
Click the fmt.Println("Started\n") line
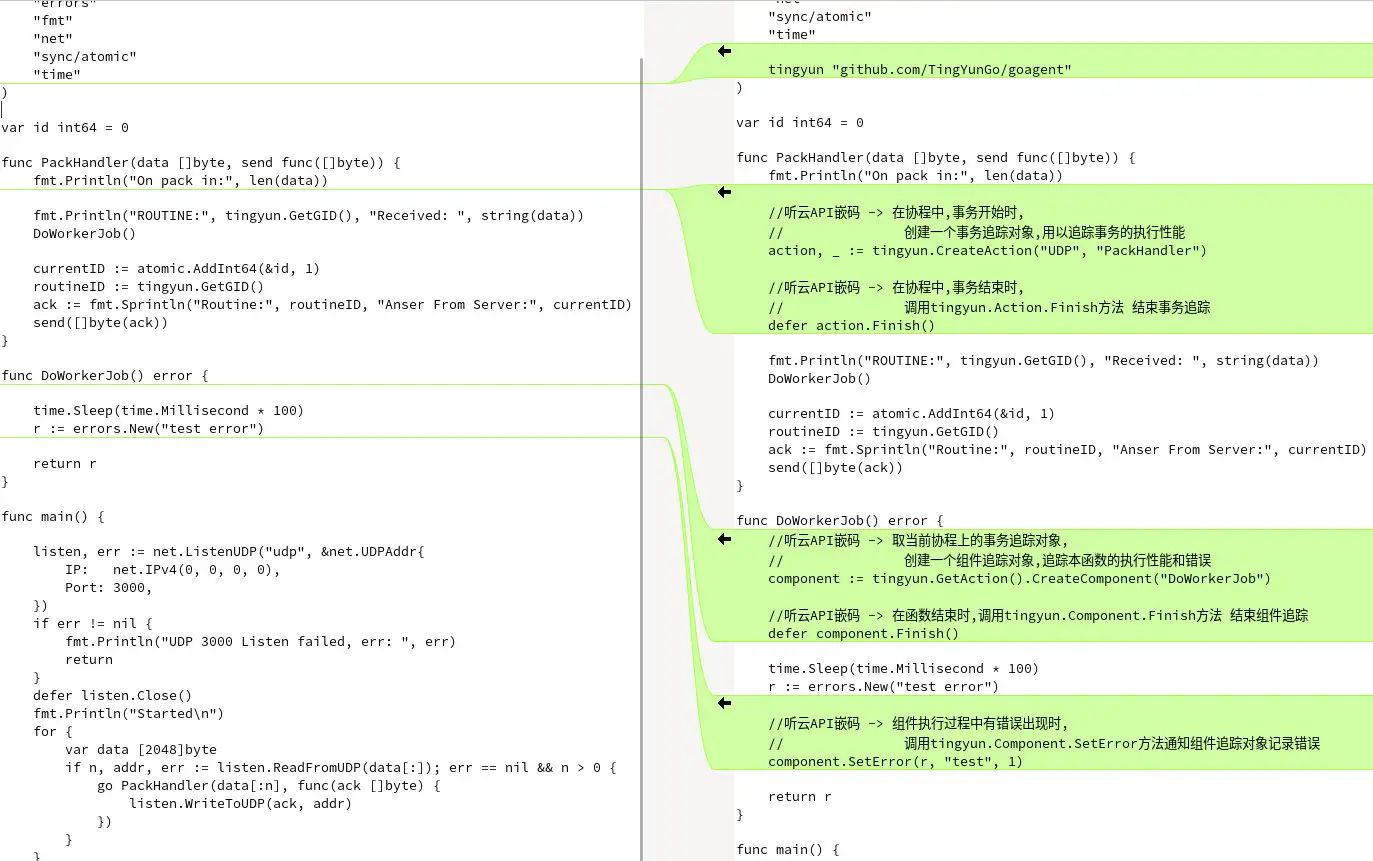[128, 714]
